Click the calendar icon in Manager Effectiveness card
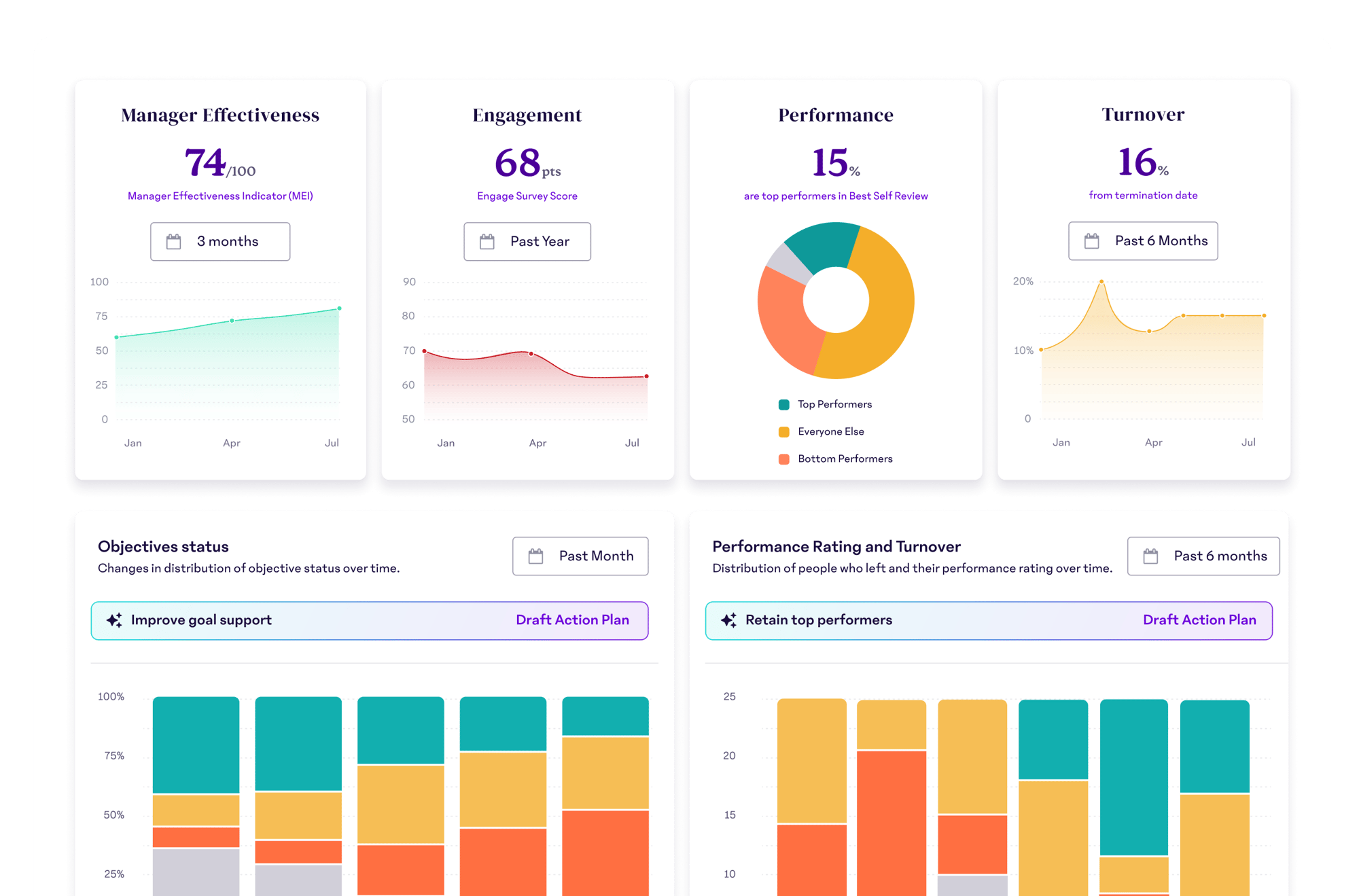 (174, 241)
